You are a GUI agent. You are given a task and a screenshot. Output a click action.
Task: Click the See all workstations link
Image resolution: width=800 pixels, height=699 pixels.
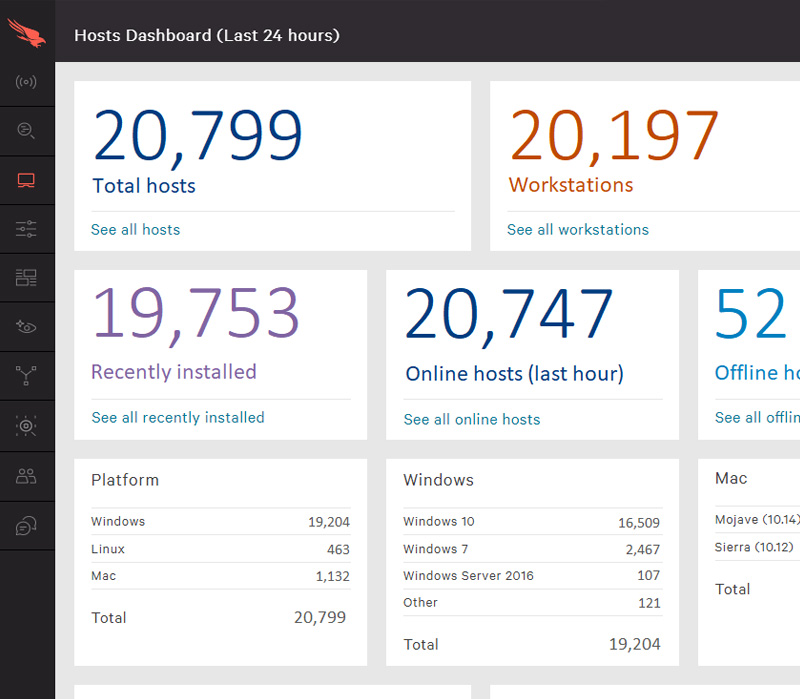577,230
